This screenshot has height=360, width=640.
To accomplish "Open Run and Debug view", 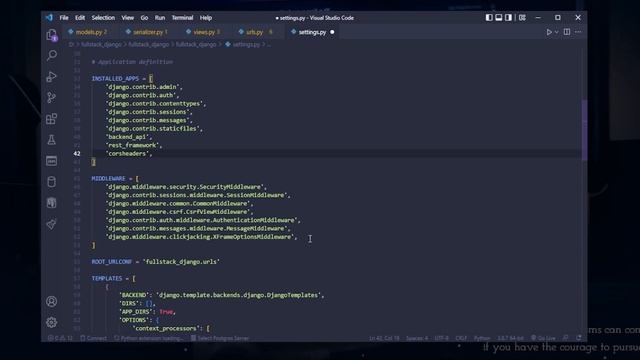I will pyautogui.click(x=51, y=76).
